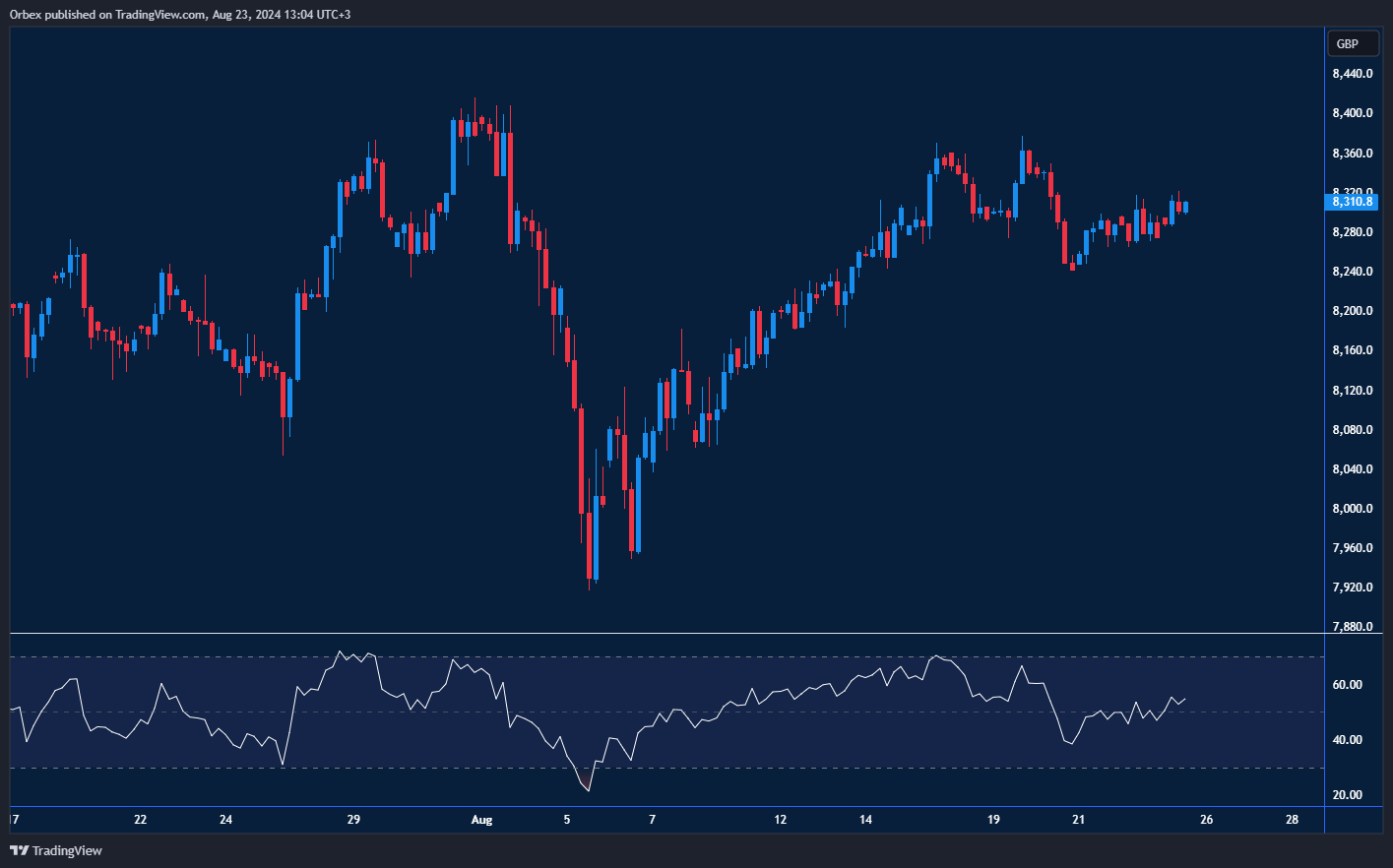This screenshot has height=868, width=1393.
Task: Select date 26 on time axis
Action: 1206,820
